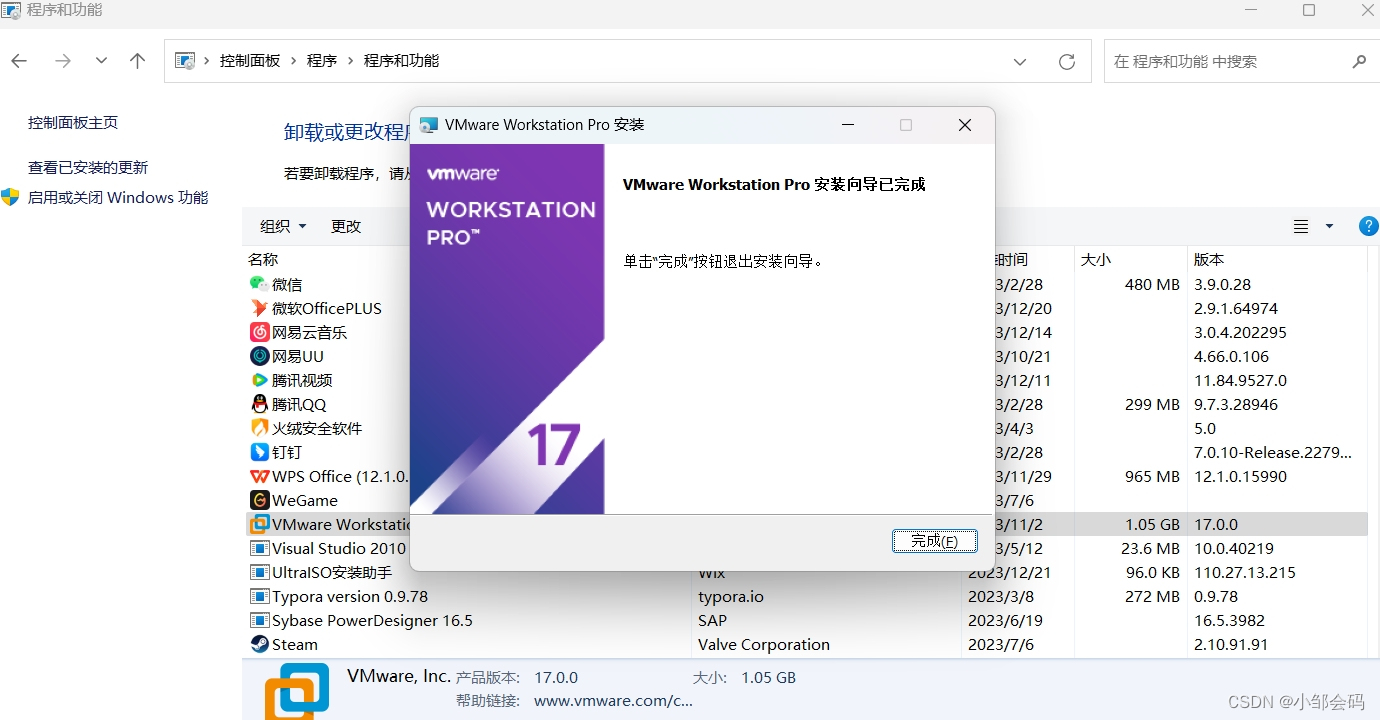
Task: Click the WeGame icon
Action: click(x=259, y=500)
